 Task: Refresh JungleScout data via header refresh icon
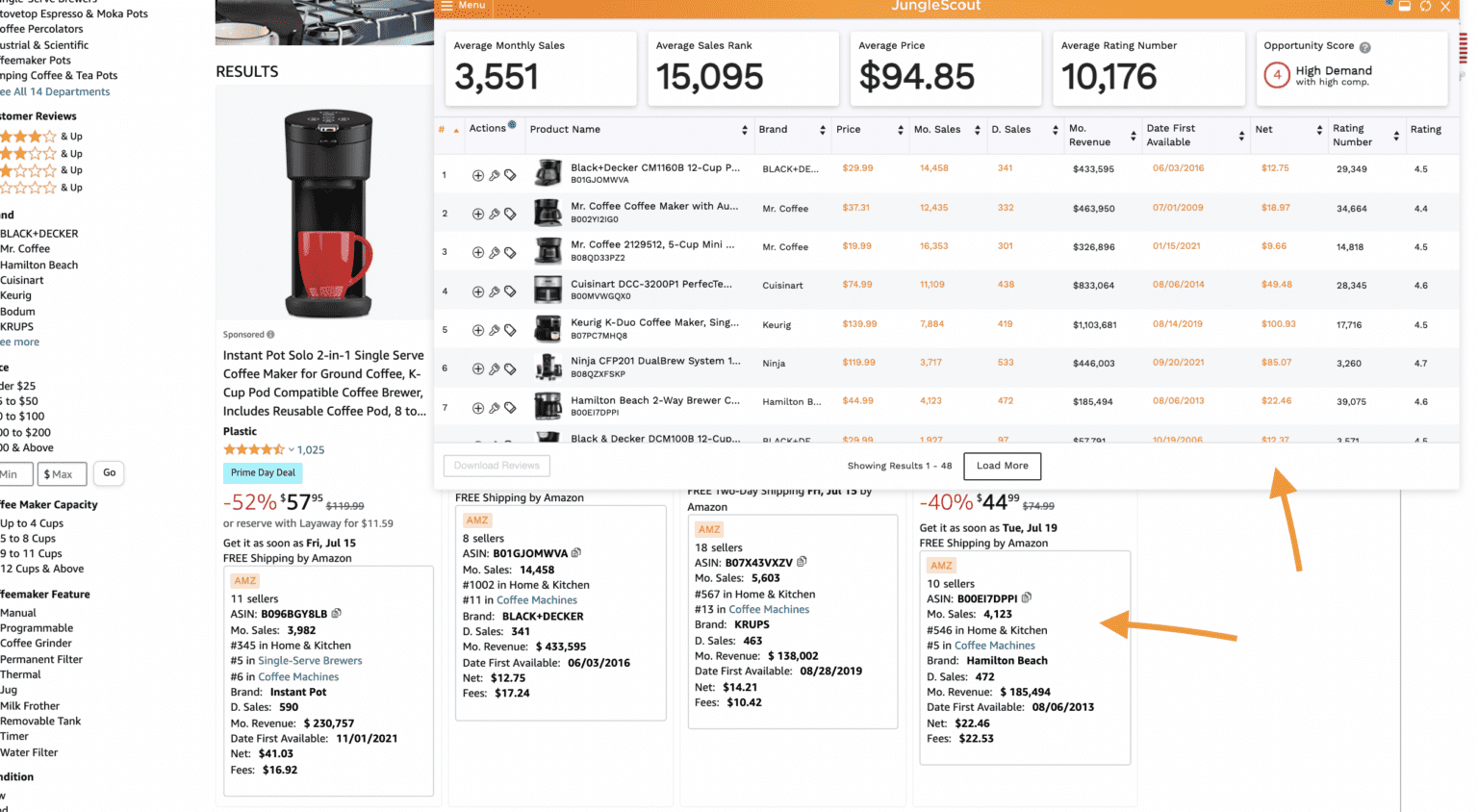coord(1425,7)
